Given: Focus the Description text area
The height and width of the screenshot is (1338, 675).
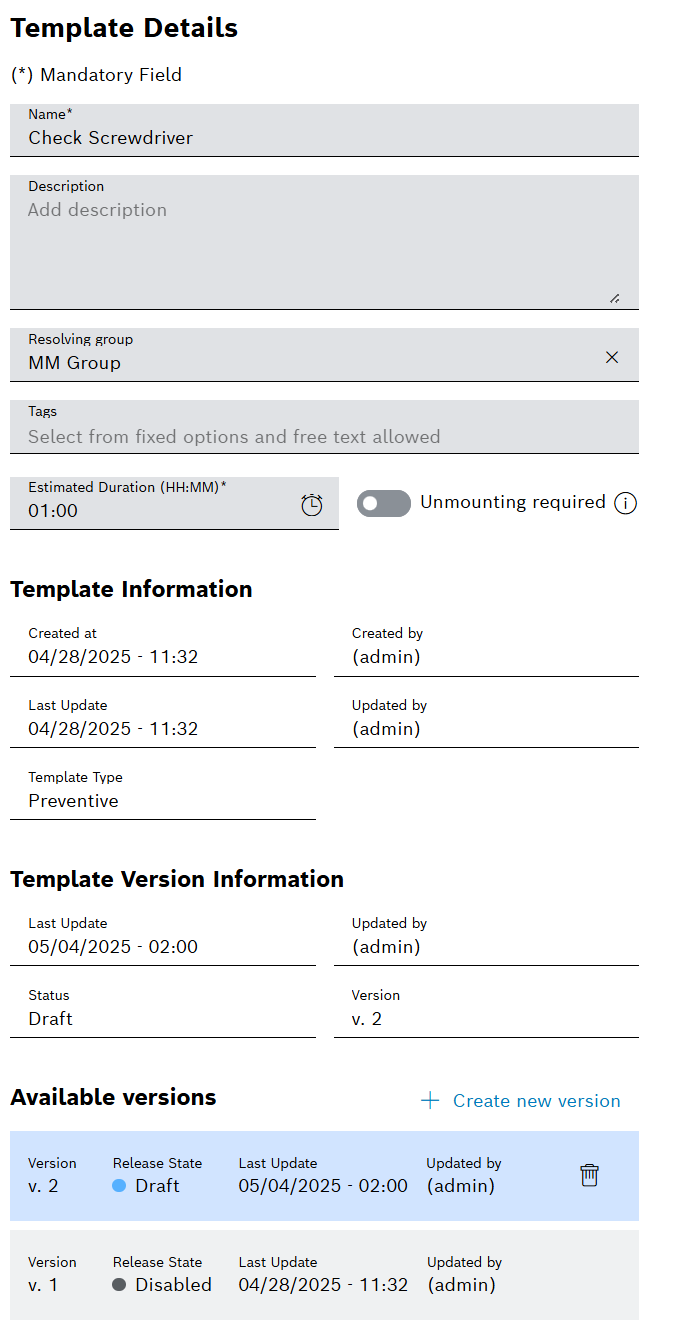Looking at the screenshot, I should (324, 242).
